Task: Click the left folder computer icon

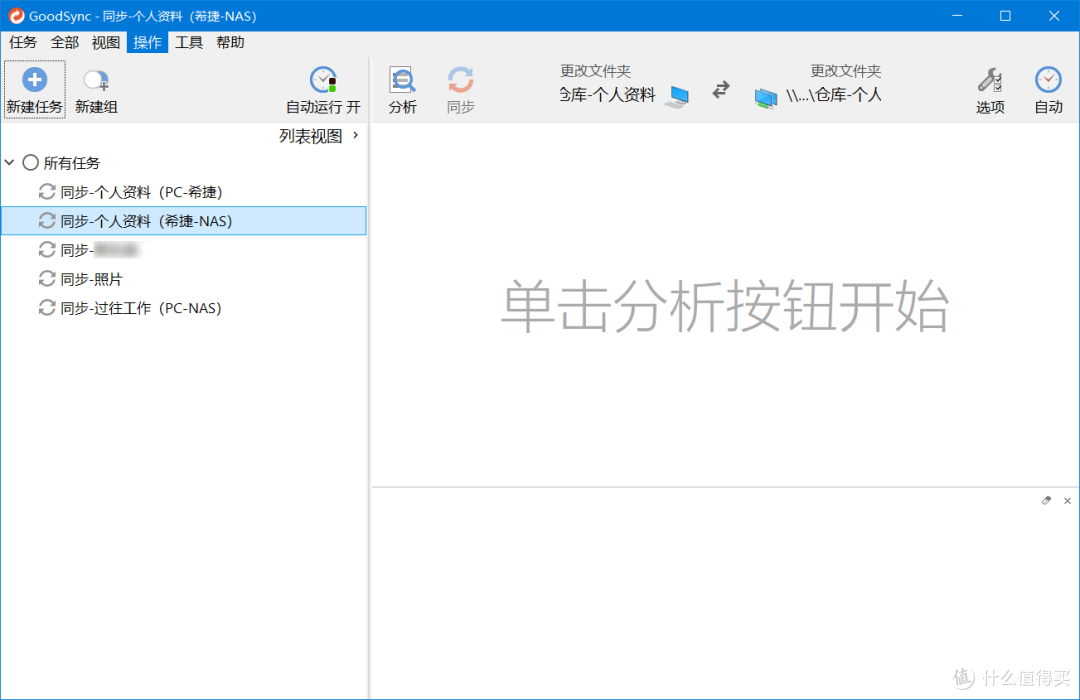Action: point(677,96)
